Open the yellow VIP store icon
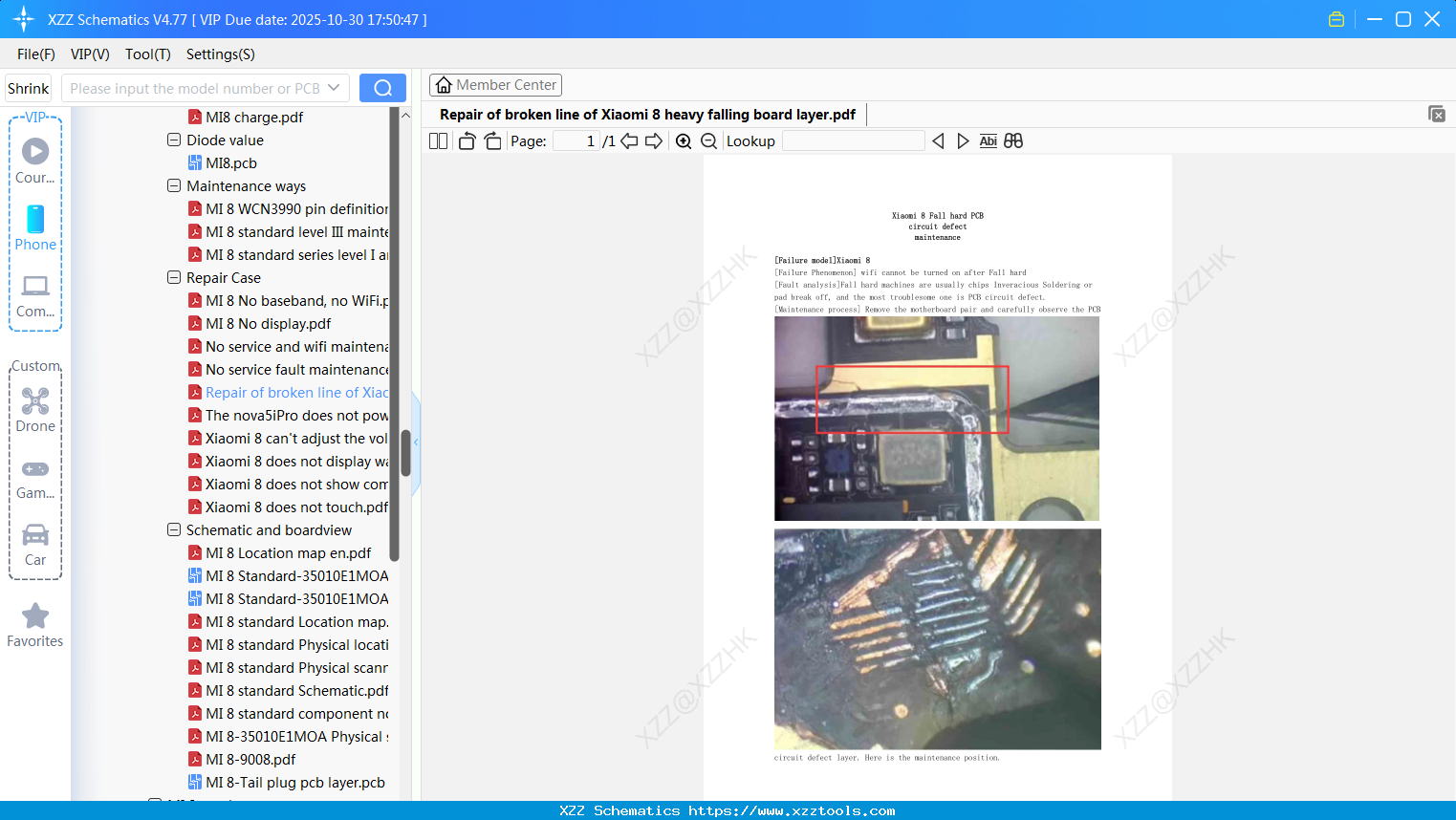The height and width of the screenshot is (820, 1456). 1336,19
